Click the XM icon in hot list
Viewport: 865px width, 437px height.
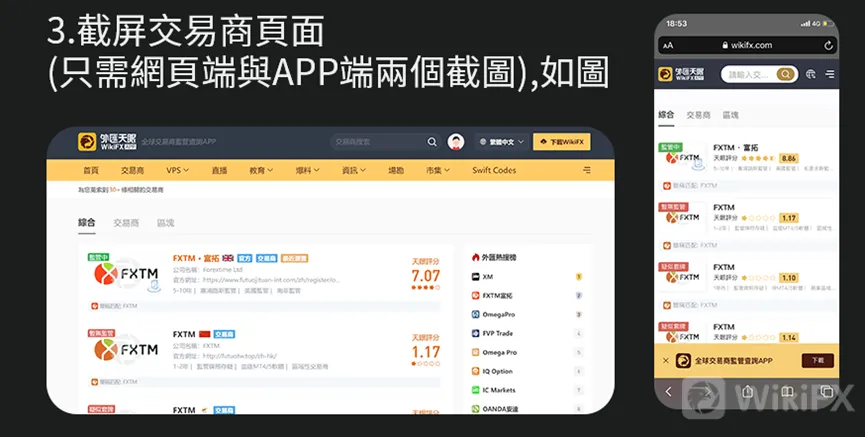pos(476,276)
